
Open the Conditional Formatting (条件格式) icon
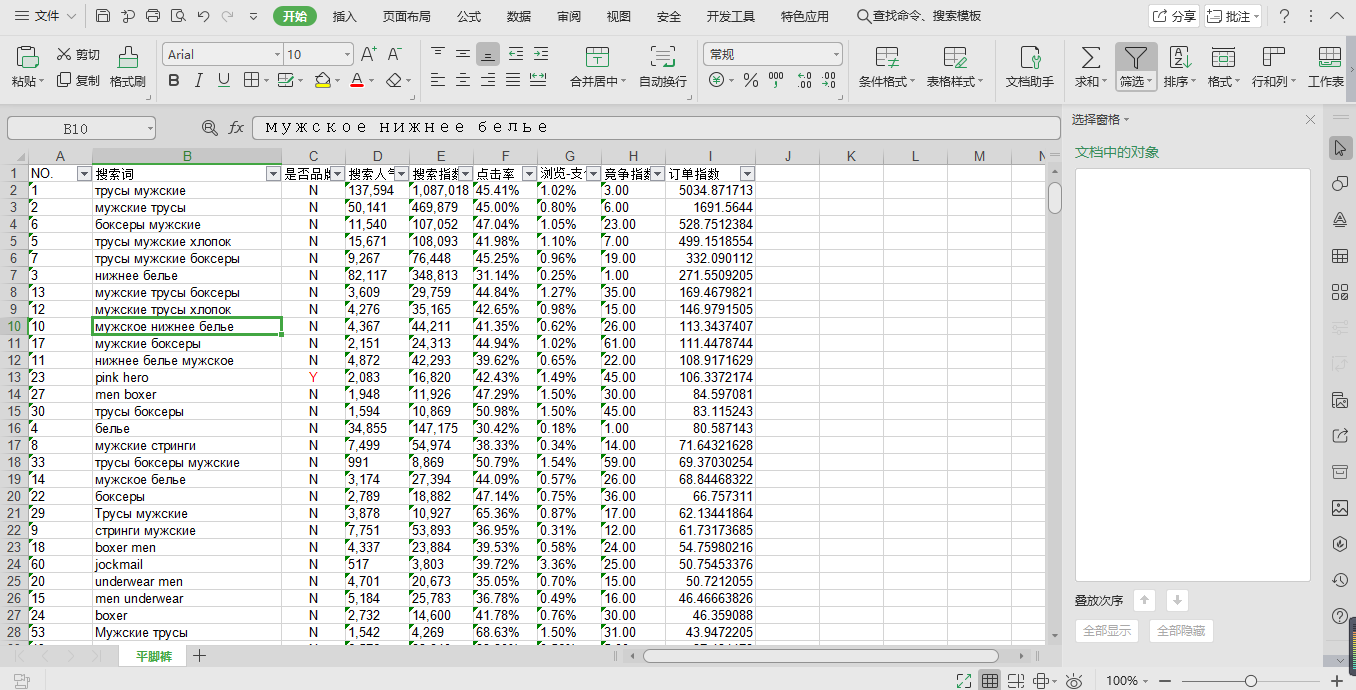887,57
